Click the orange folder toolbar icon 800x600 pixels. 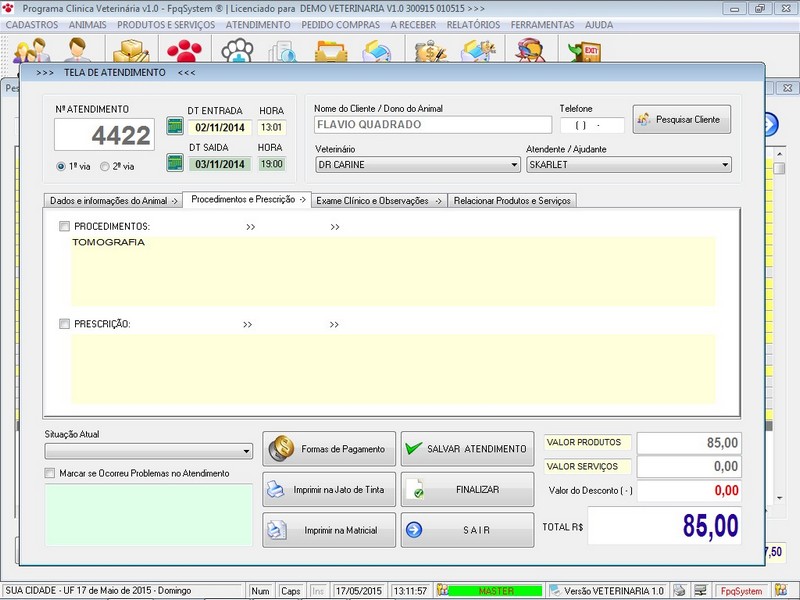coord(329,49)
